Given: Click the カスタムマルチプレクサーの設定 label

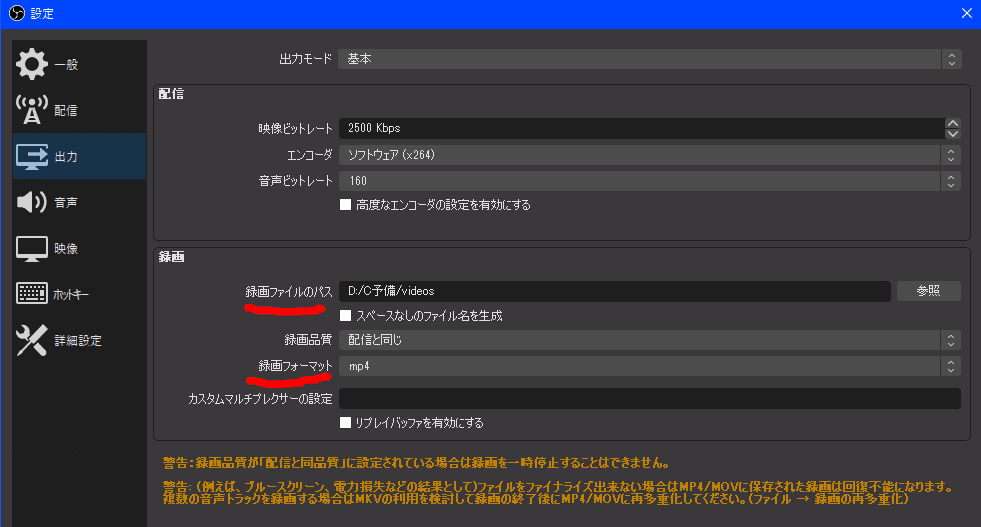Looking at the screenshot, I should (x=260, y=399).
